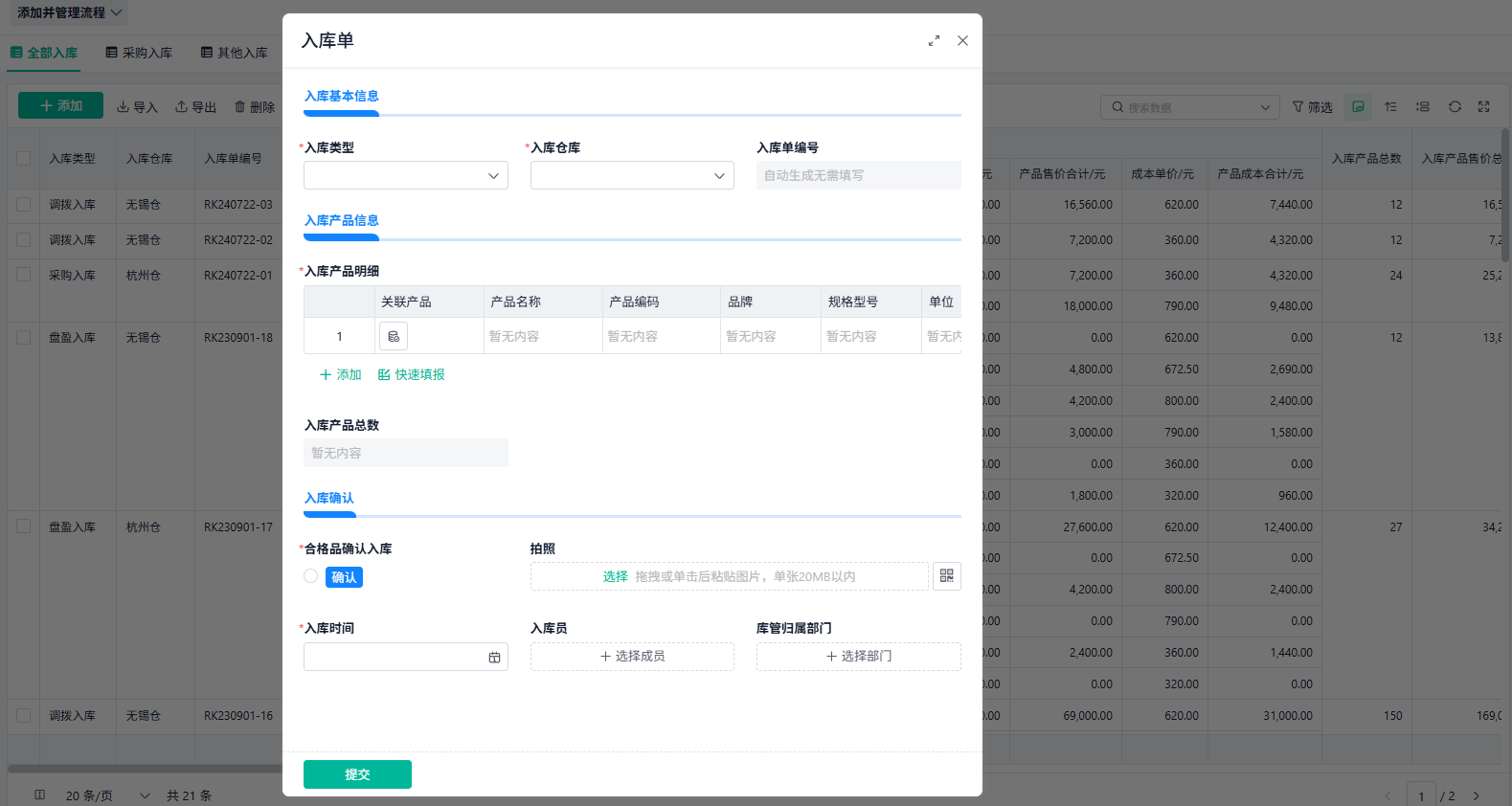Check the row RK240722-03 checkbox
The image size is (1512, 806).
click(24, 204)
